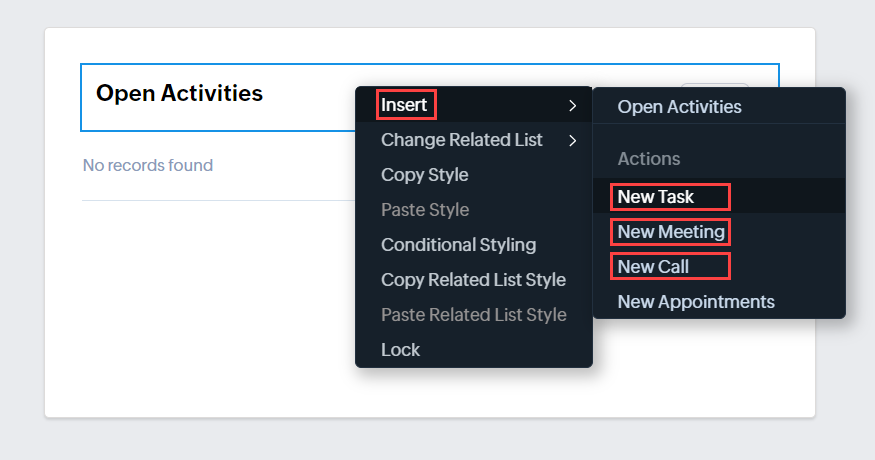The width and height of the screenshot is (875, 460).
Task: Click the greyed-out Paste Style entry
Action: 424,210
